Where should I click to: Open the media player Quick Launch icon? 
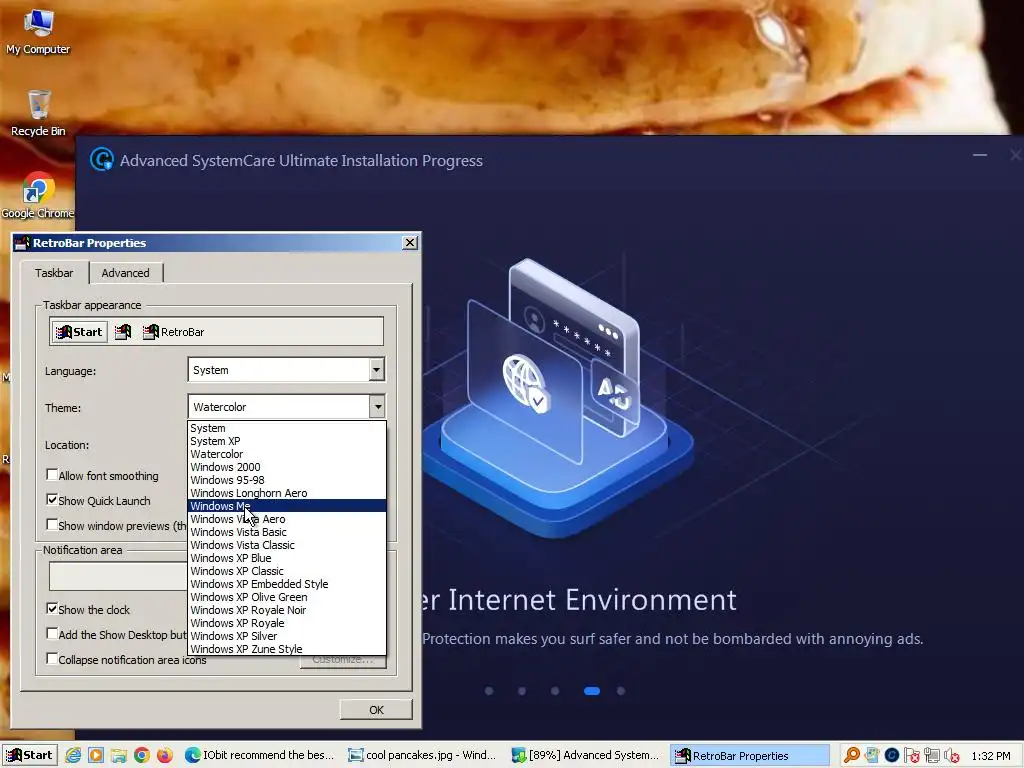tap(96, 756)
